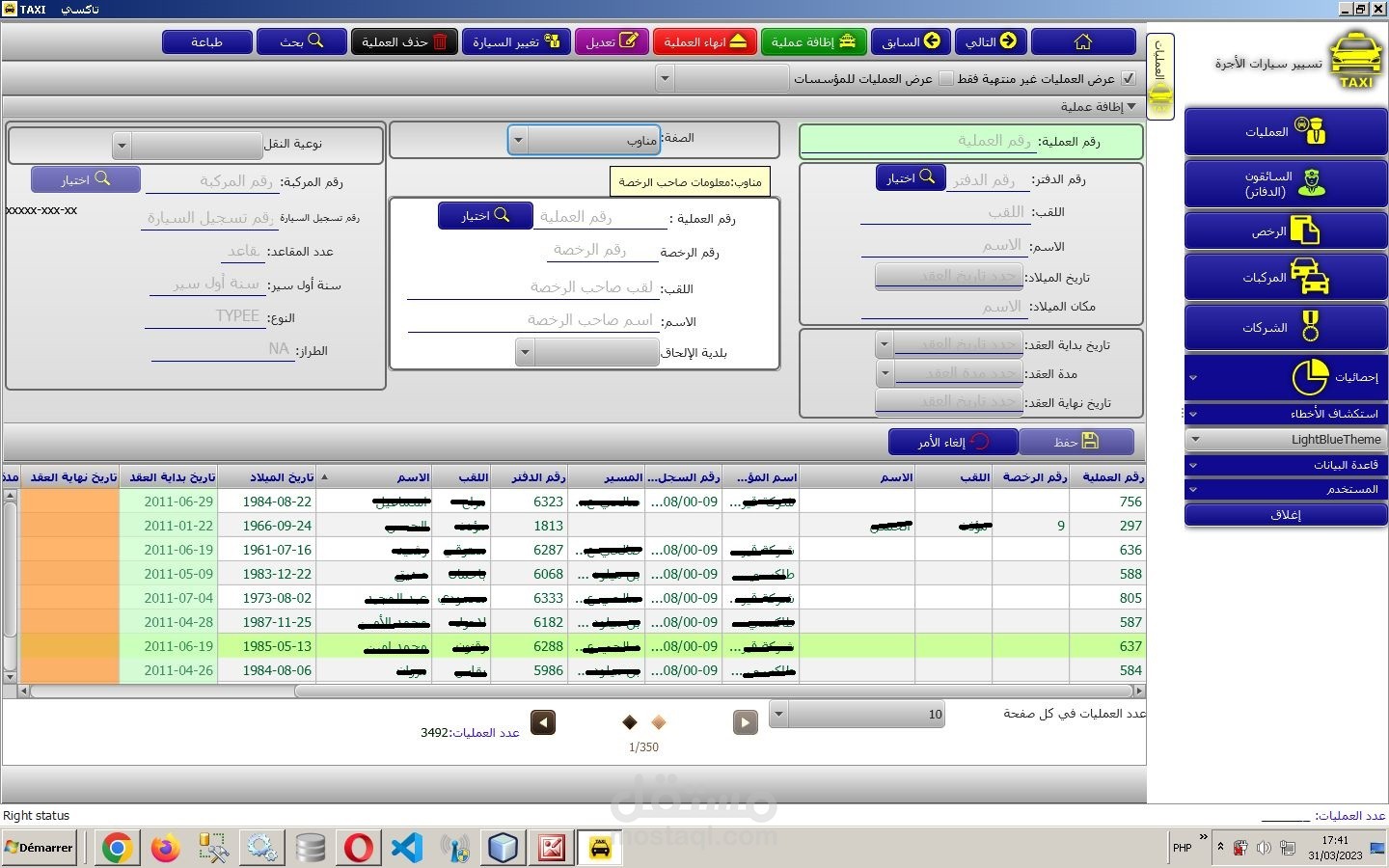Click dark brown pager arrow button
Screen dimensions: 1389x868
543,722
